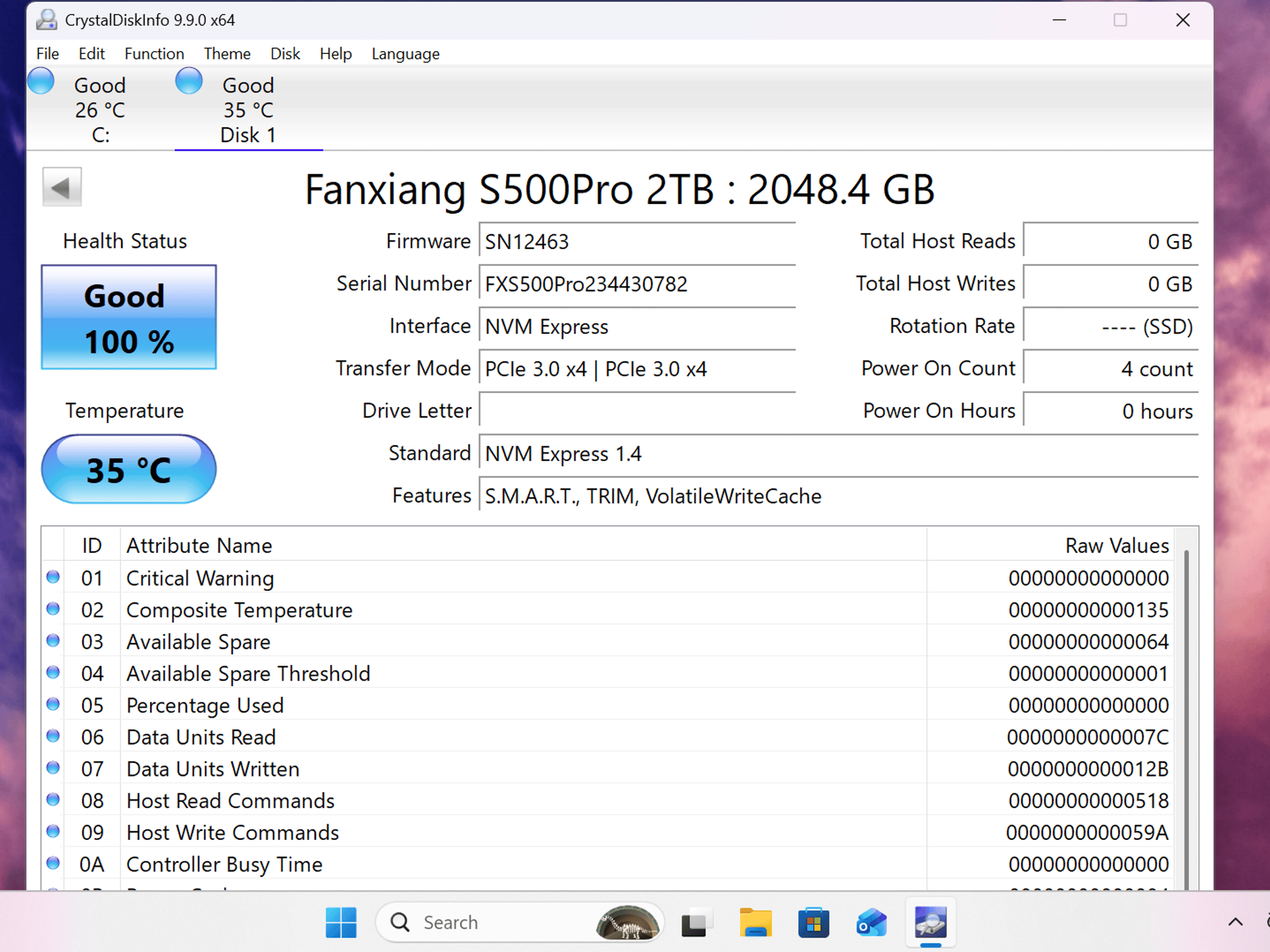Viewport: 1270px width, 952px height.
Task: Click the CrystalDiskInfo taskbar icon
Action: point(931,922)
